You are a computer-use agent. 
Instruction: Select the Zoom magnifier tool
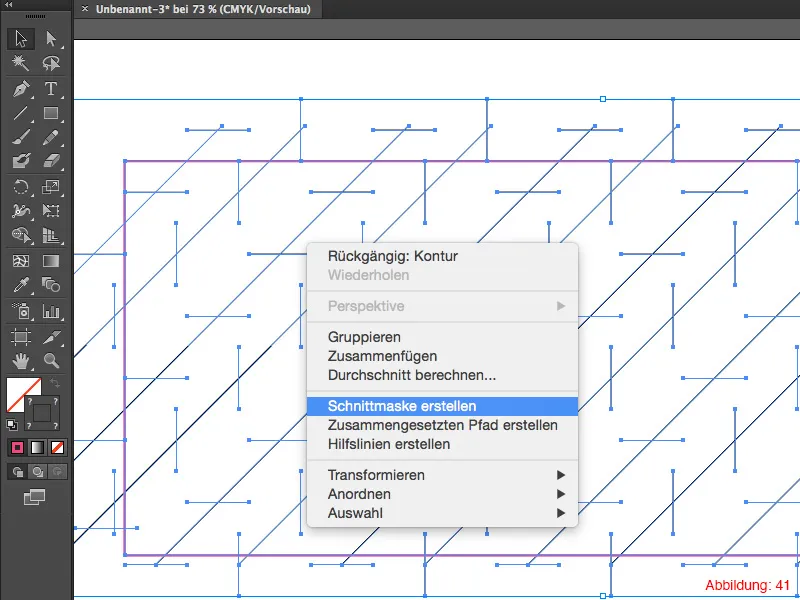point(51,361)
